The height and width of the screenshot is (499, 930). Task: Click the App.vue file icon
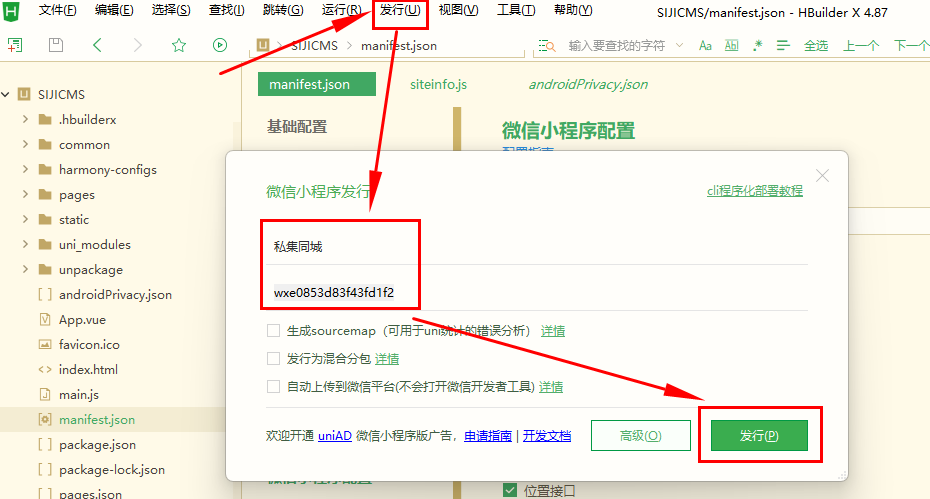pyautogui.click(x=44, y=319)
